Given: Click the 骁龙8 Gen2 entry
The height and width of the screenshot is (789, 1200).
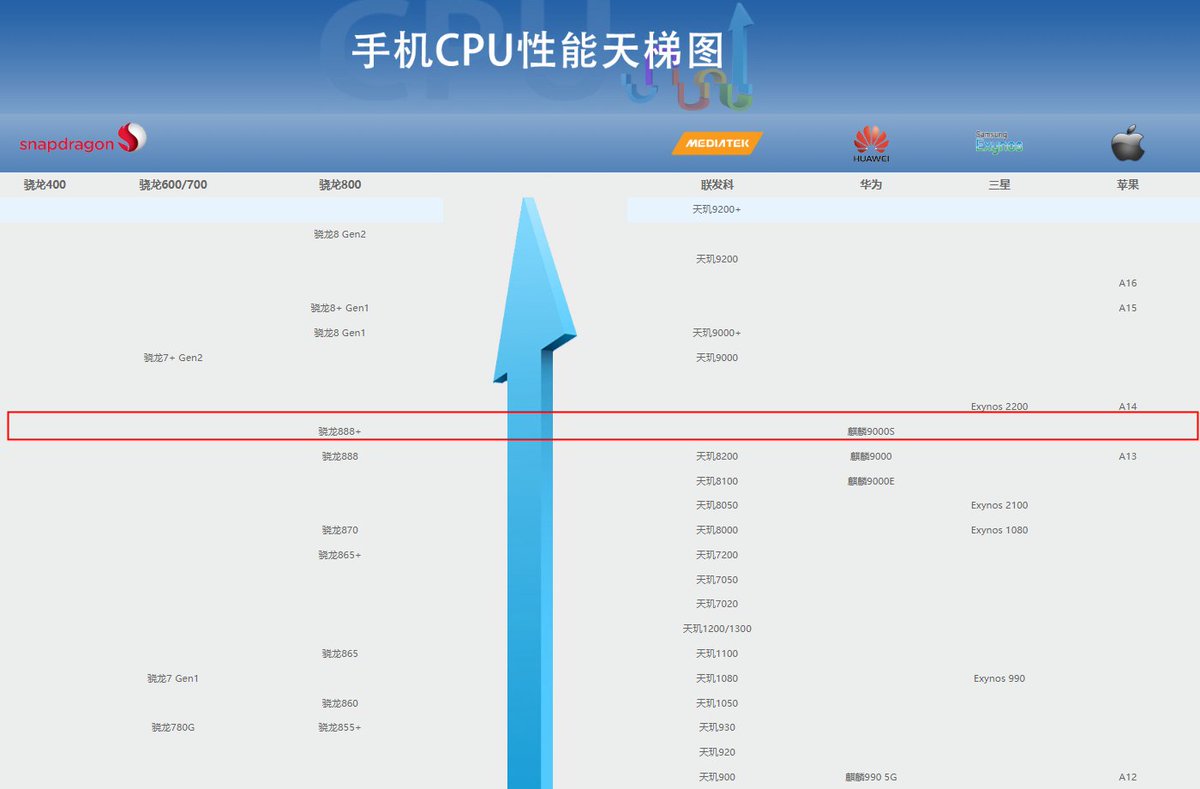Looking at the screenshot, I should [340, 235].
